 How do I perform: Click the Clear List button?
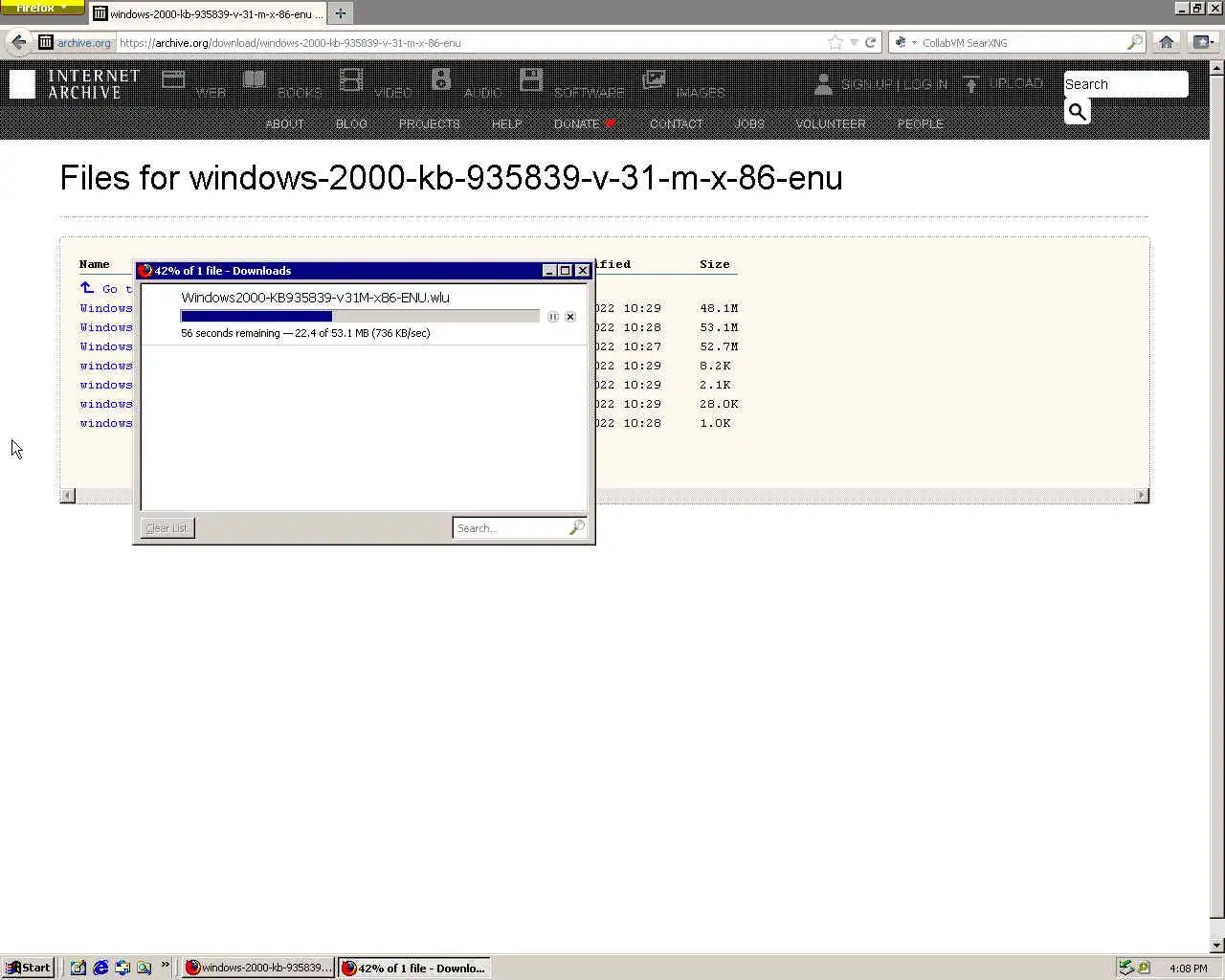[167, 528]
